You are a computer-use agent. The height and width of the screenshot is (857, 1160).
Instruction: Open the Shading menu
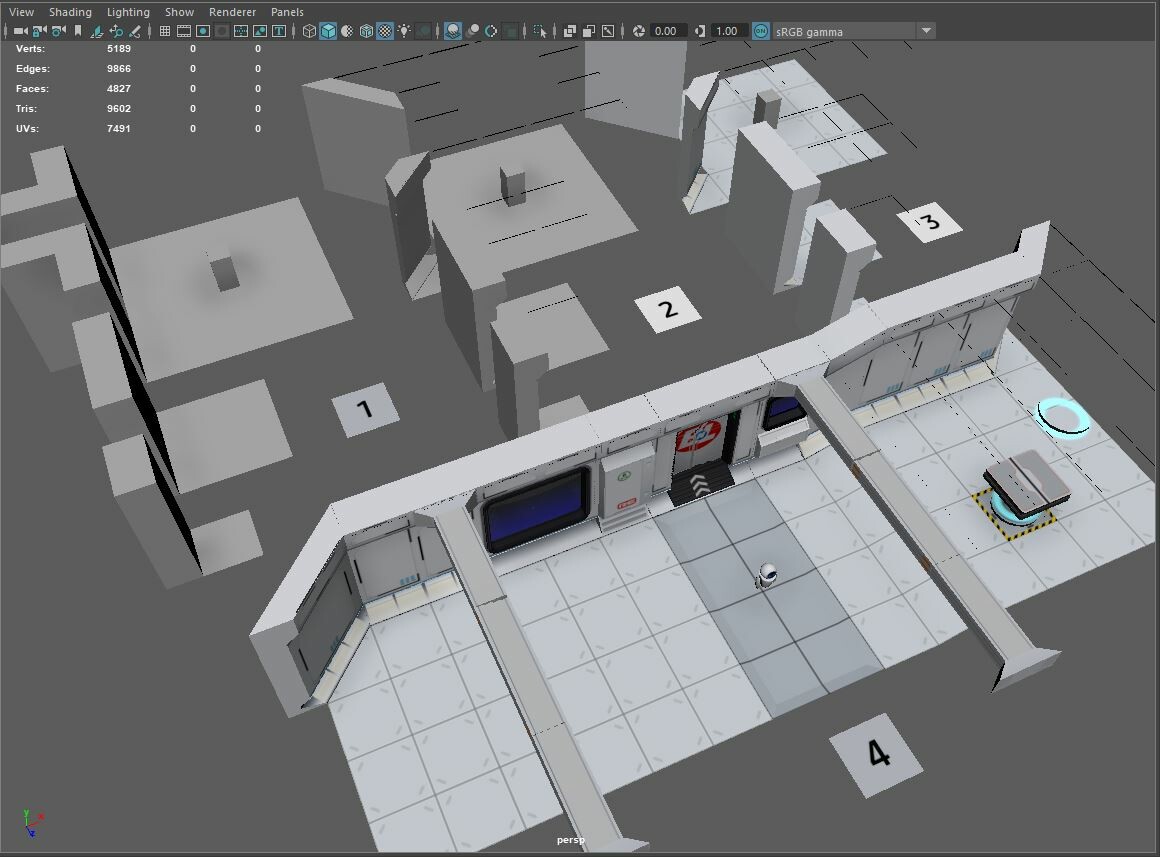pyautogui.click(x=70, y=11)
